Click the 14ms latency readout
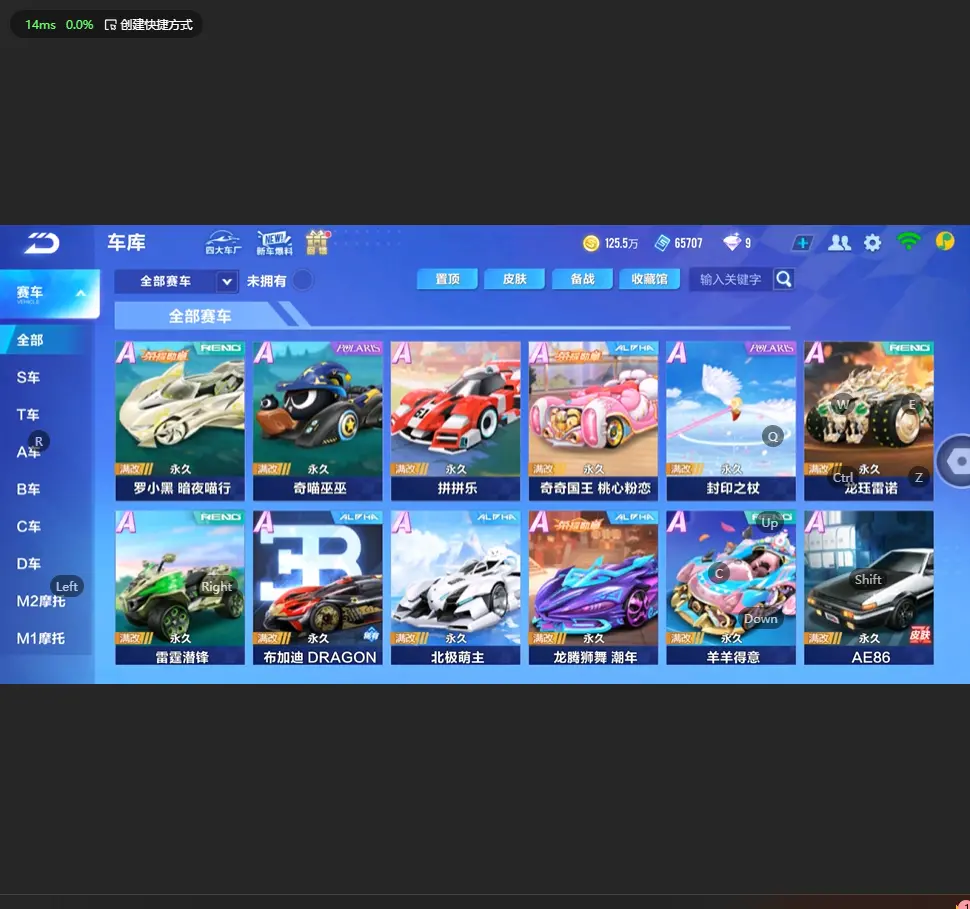The height and width of the screenshot is (909, 970). point(40,25)
